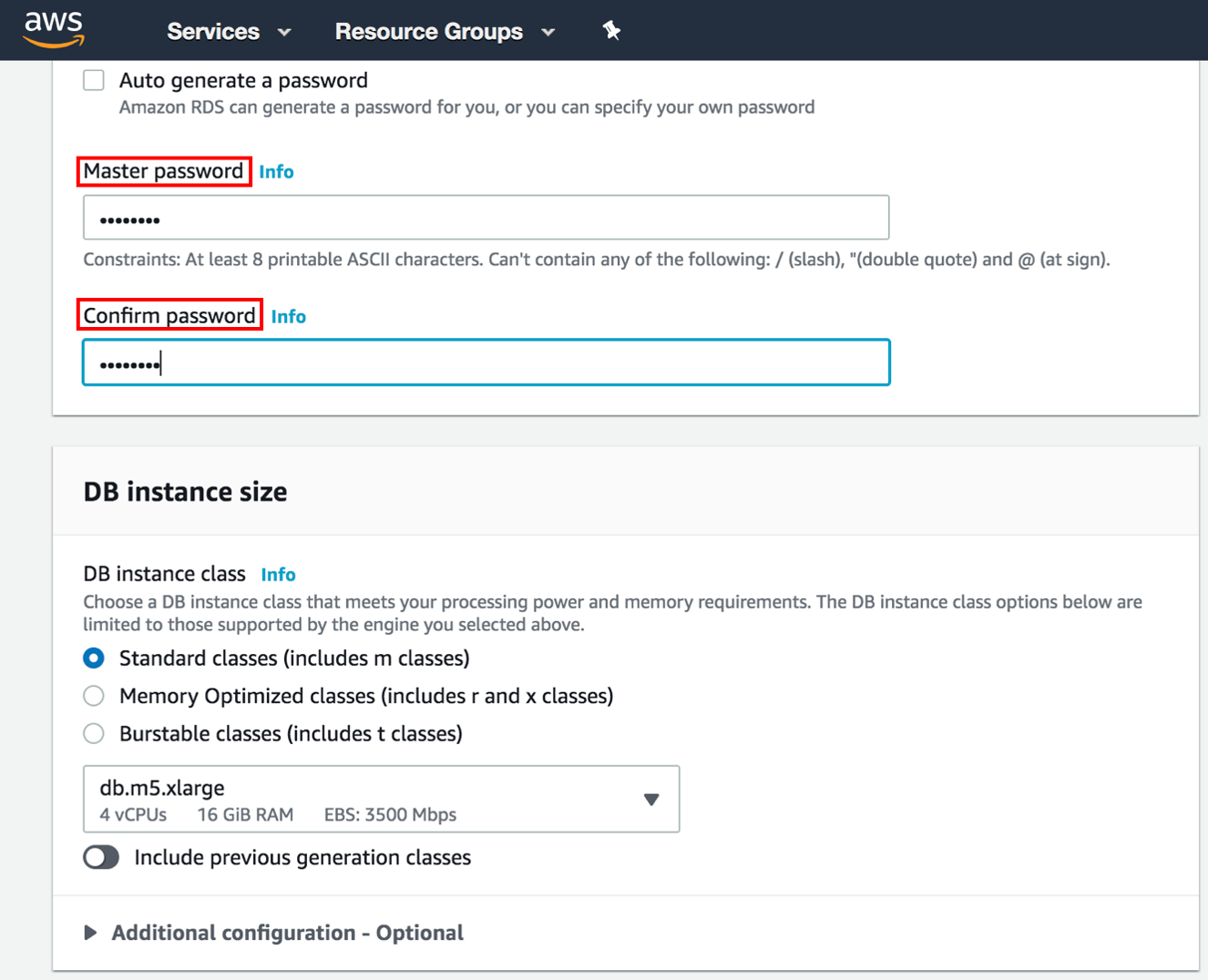The image size is (1208, 980).
Task: Click 'Amazon RDS can generate a password' description
Action: coord(466,107)
